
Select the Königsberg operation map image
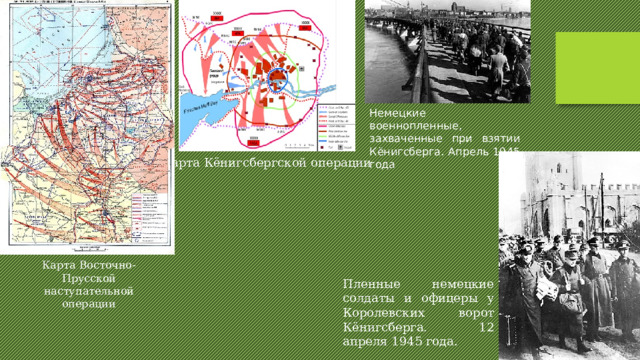point(267,76)
